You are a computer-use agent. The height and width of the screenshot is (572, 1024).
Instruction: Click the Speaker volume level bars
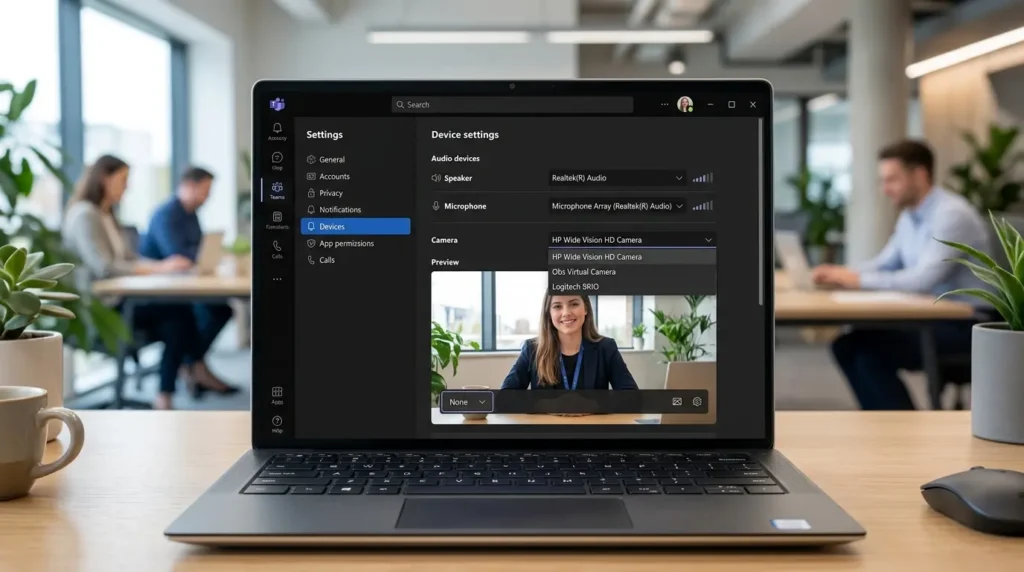(703, 178)
